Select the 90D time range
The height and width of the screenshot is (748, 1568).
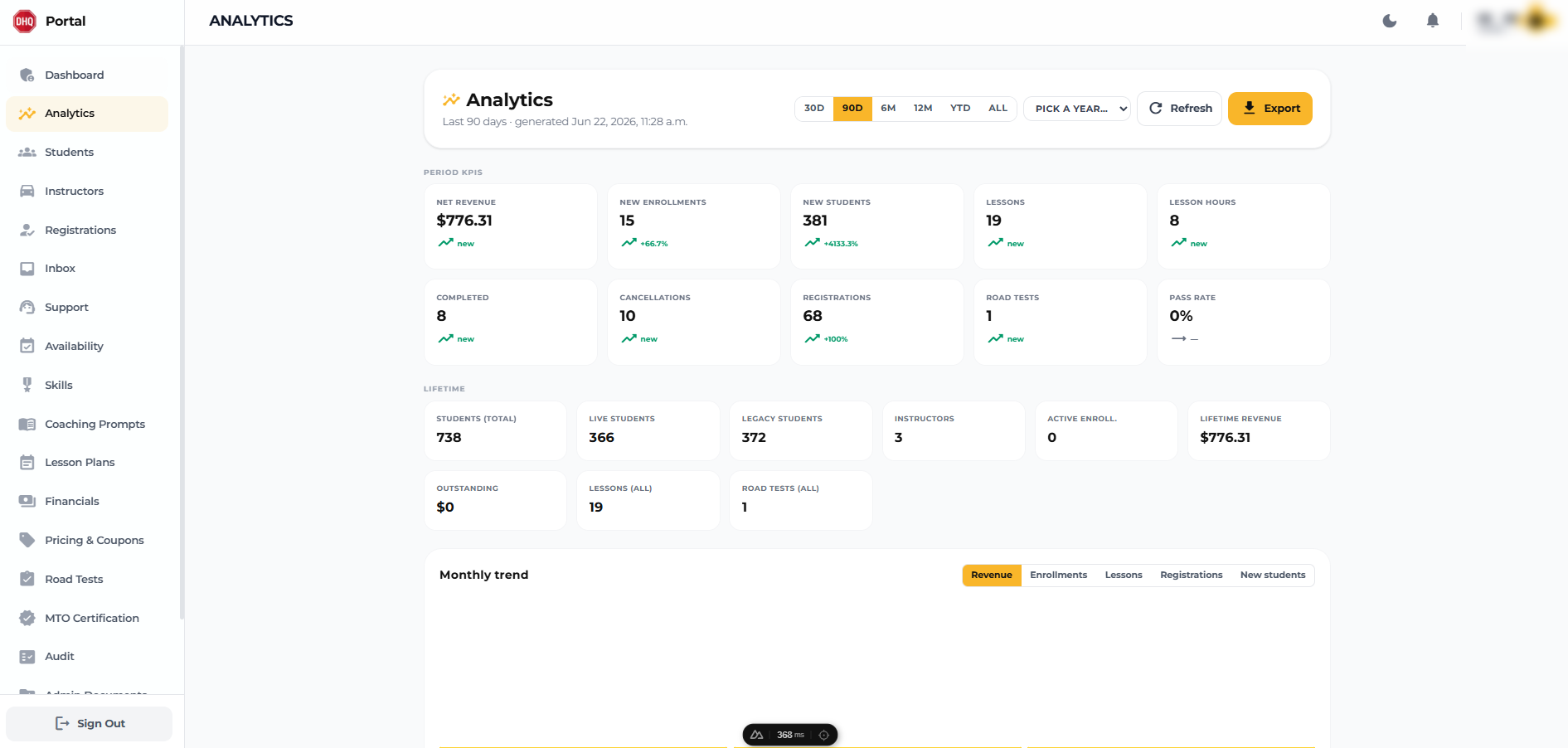[x=852, y=109]
